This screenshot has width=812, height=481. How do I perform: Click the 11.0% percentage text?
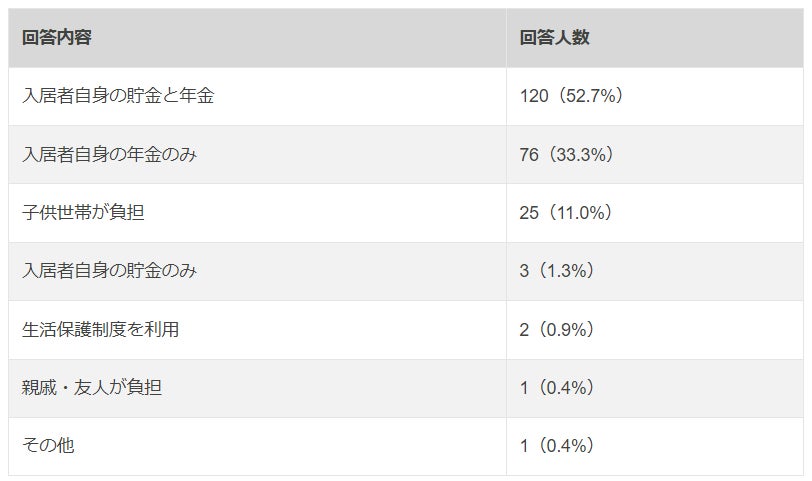(x=580, y=212)
